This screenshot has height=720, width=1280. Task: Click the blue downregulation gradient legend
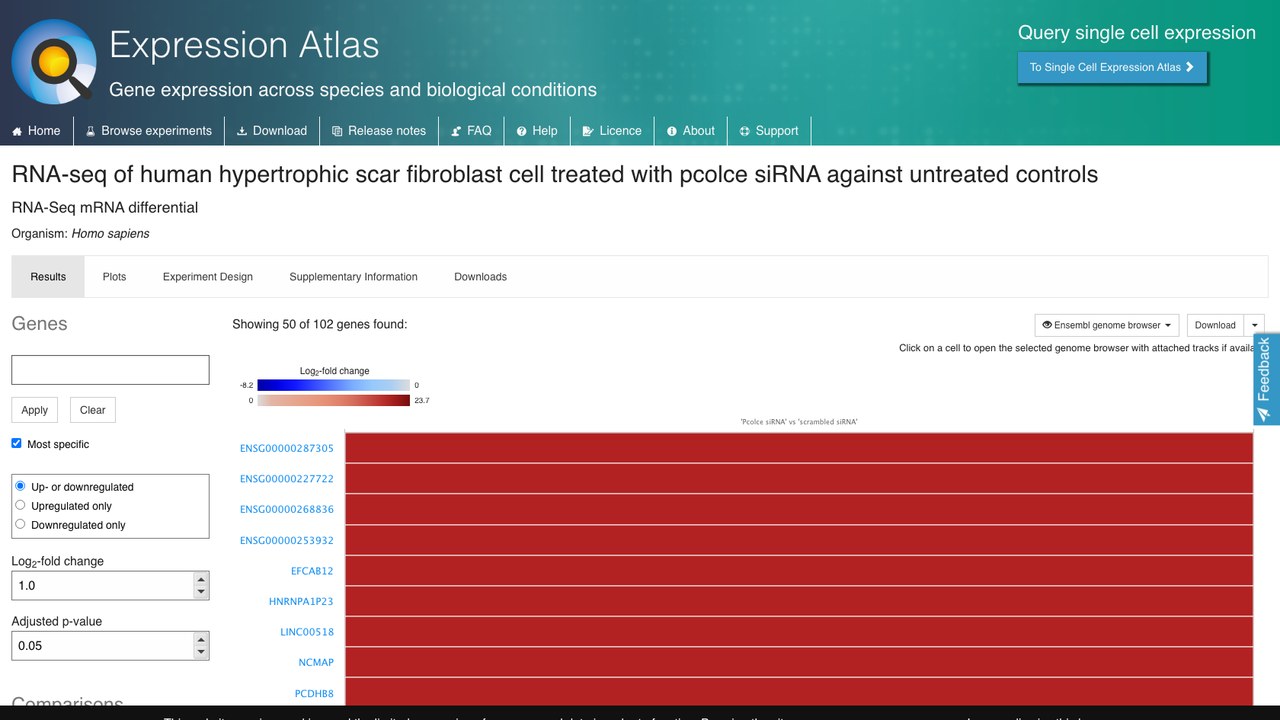tap(333, 385)
